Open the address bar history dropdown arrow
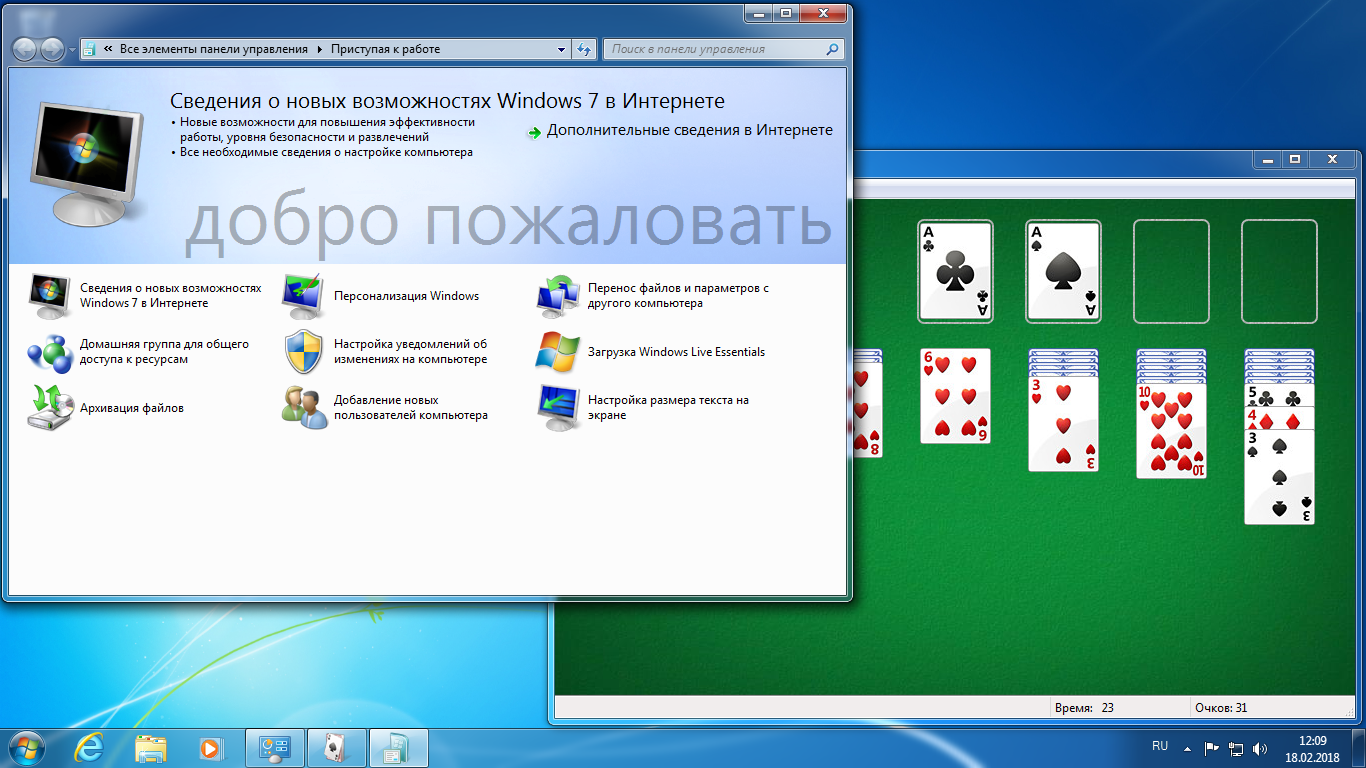The width and height of the screenshot is (1366, 768). click(x=562, y=49)
